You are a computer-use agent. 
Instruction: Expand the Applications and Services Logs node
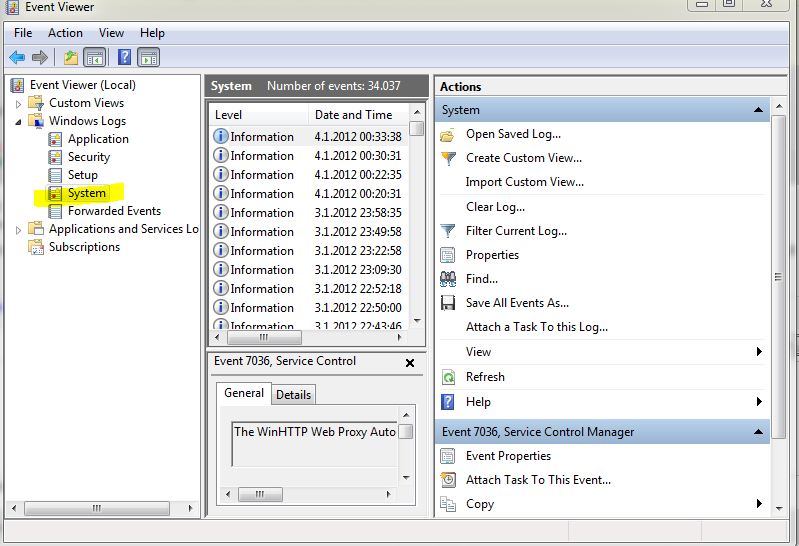point(18,229)
